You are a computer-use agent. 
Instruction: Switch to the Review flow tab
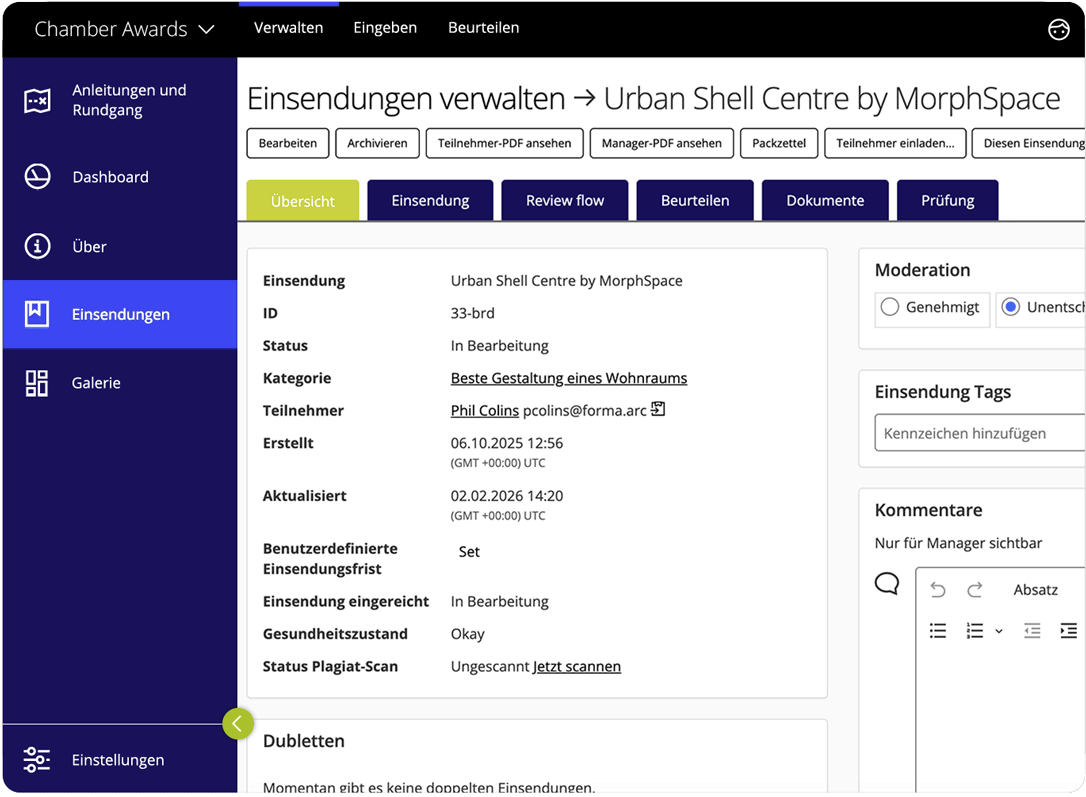tap(564, 200)
